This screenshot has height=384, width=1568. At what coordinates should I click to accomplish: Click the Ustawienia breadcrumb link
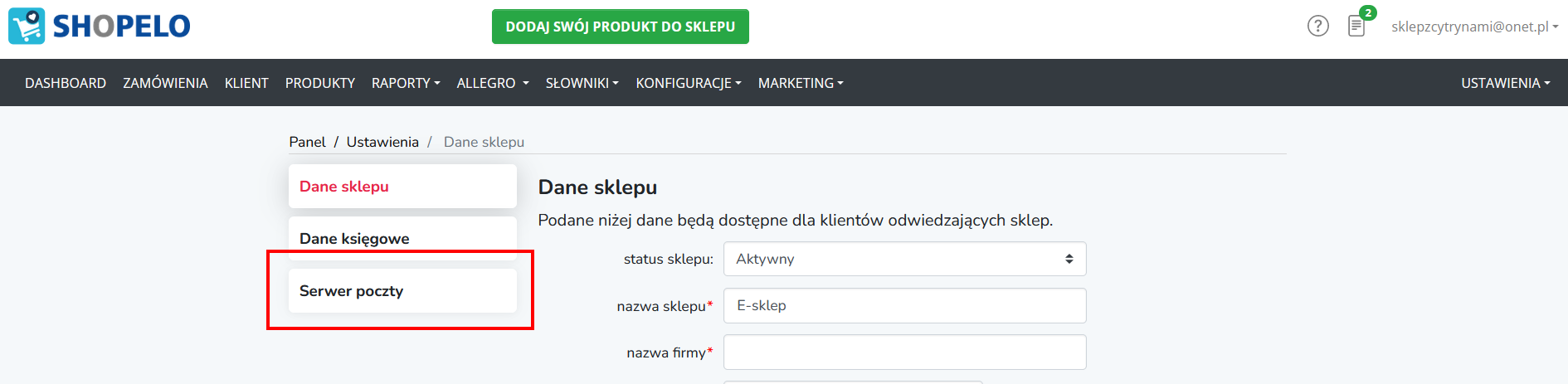point(382,142)
